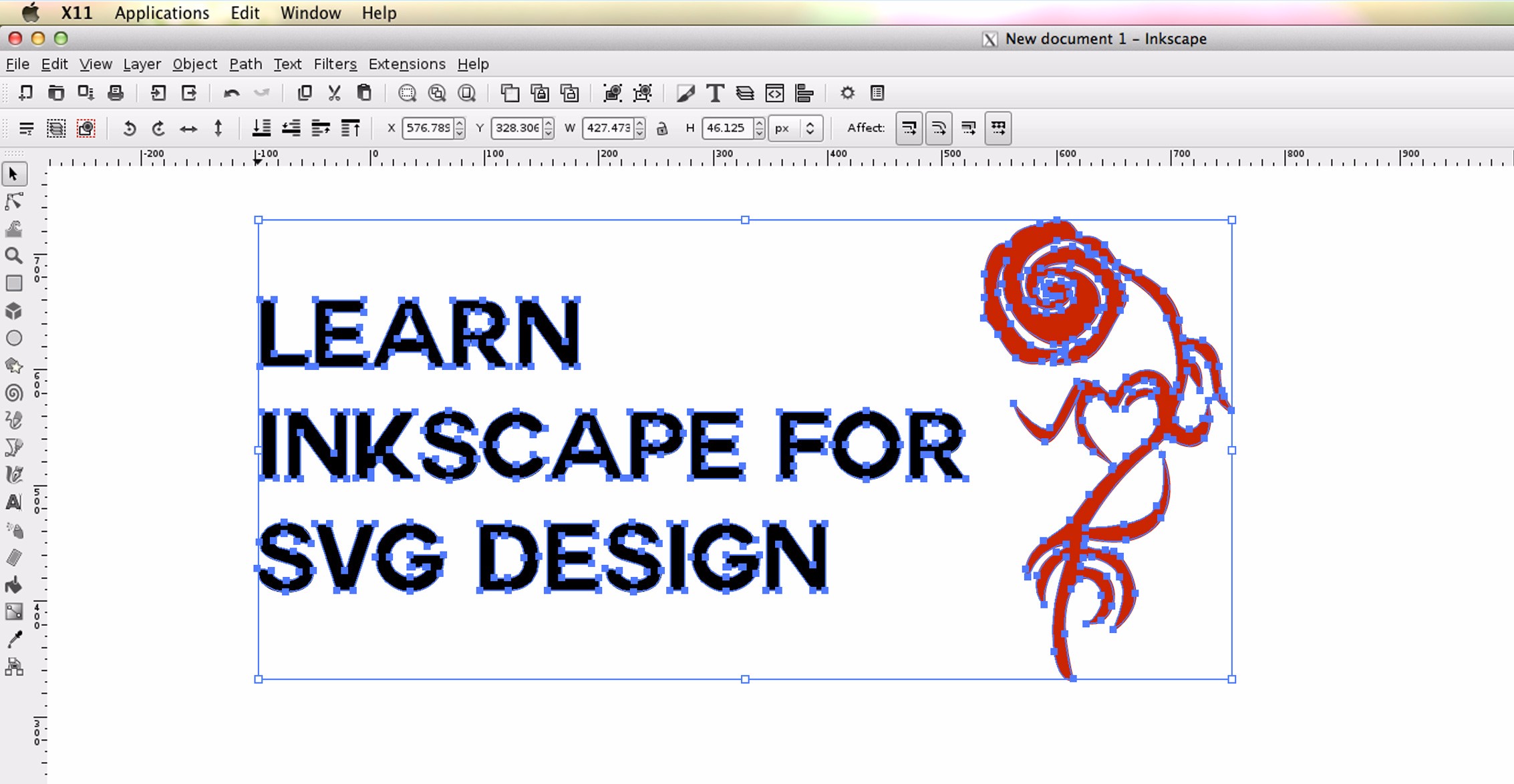Raise selection to top

(350, 128)
